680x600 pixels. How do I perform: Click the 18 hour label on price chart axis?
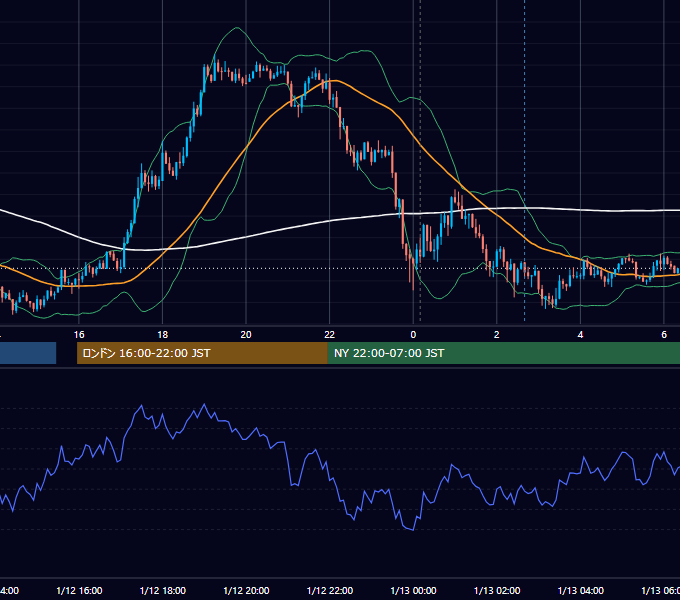click(x=163, y=335)
